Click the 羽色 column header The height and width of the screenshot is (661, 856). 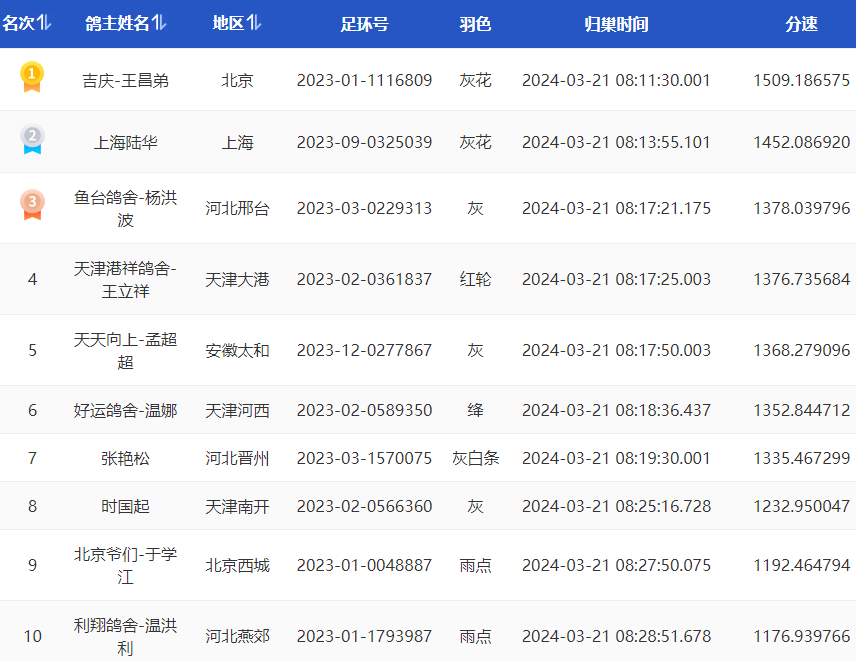point(475,24)
